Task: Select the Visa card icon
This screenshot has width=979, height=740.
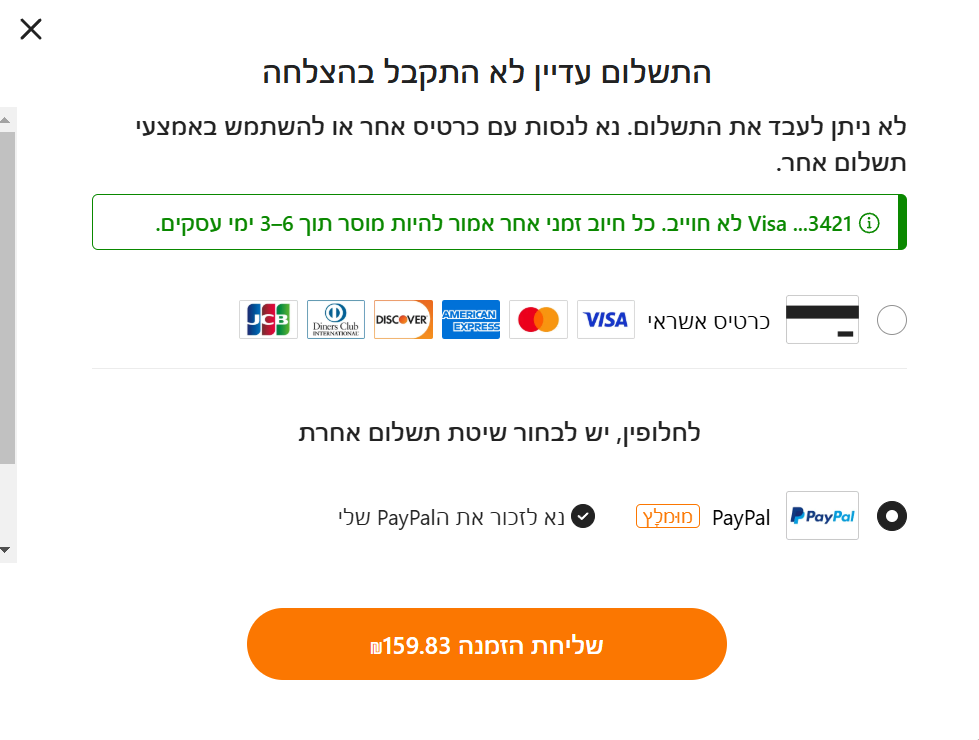Action: click(605, 319)
